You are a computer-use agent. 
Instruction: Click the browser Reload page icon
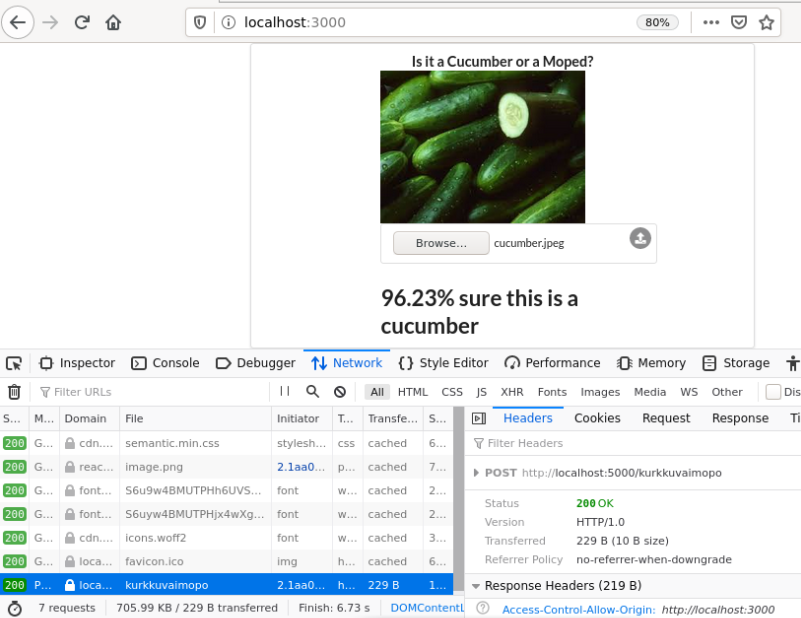(x=82, y=22)
